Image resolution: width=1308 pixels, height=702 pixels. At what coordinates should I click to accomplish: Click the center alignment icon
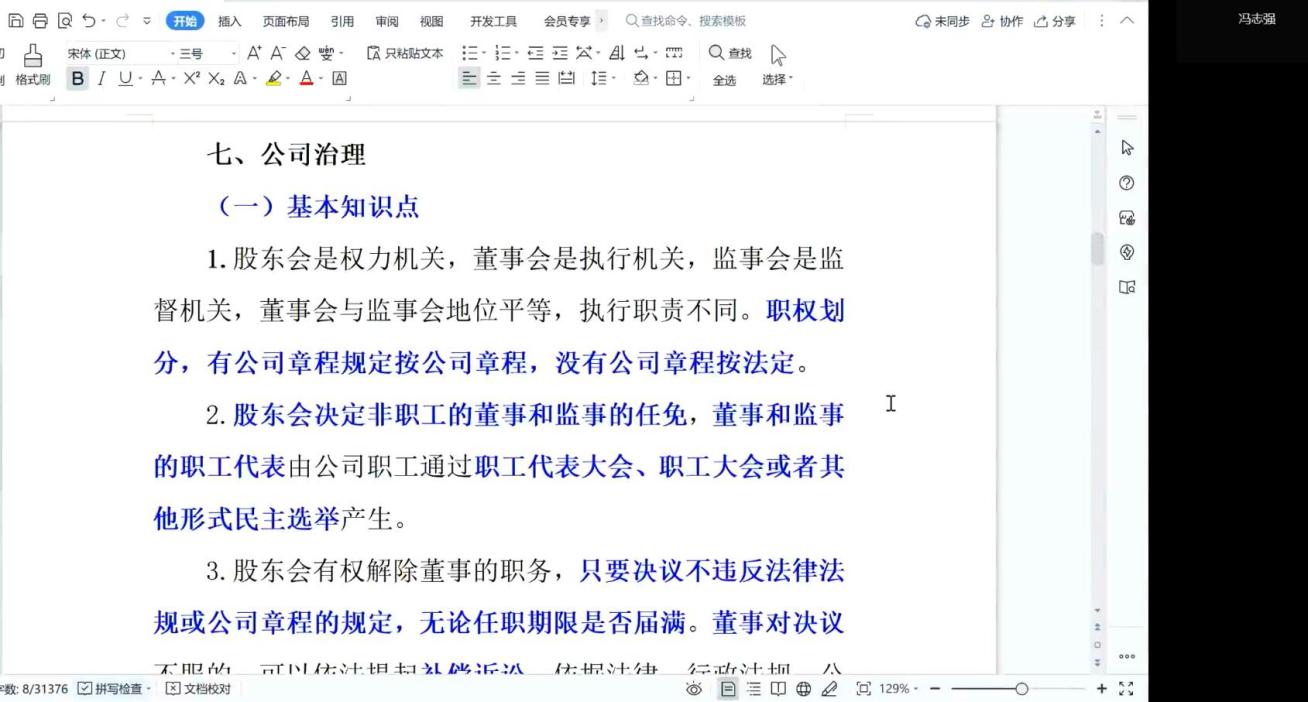point(494,79)
